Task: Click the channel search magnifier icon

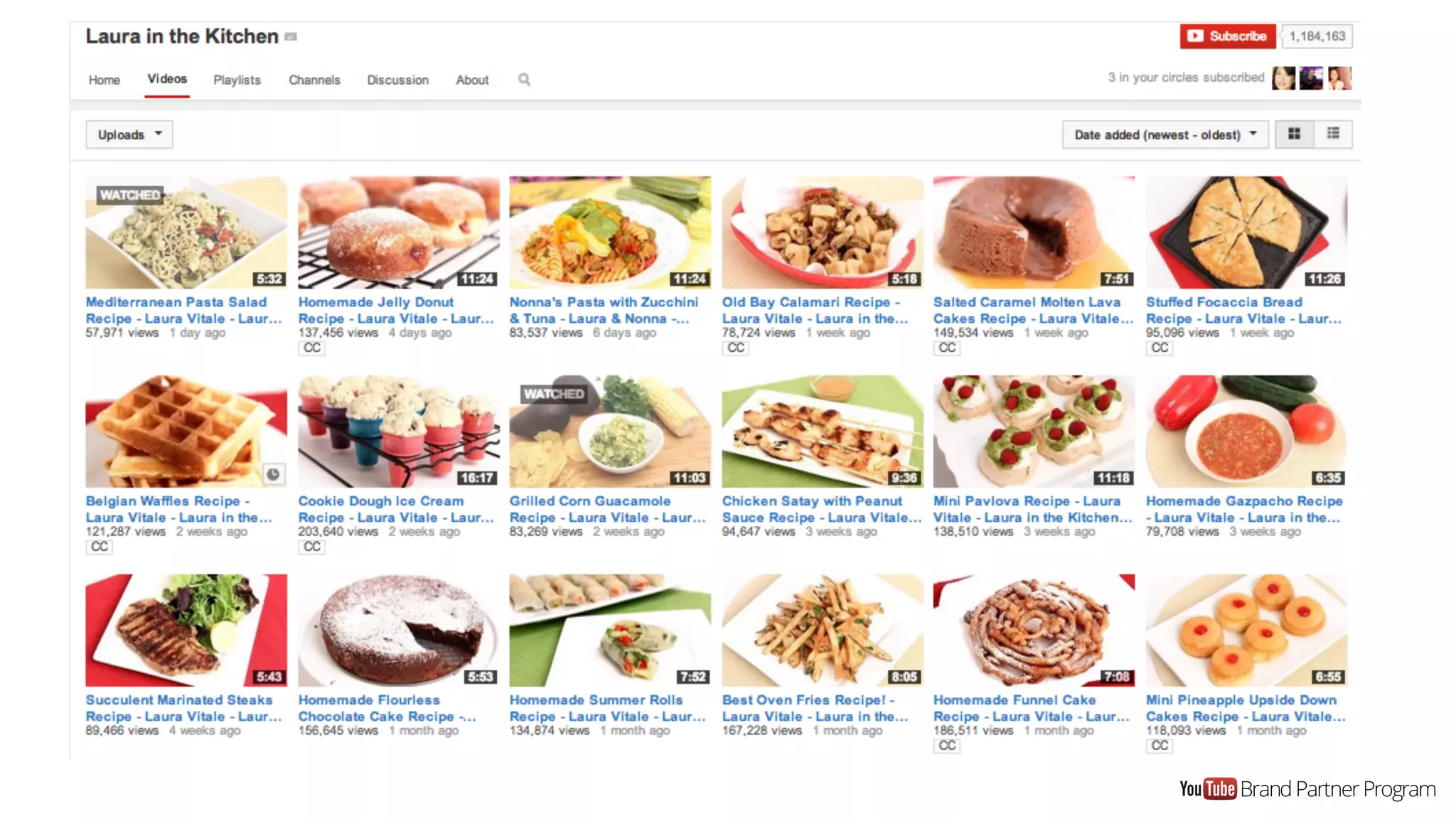Action: [x=524, y=80]
